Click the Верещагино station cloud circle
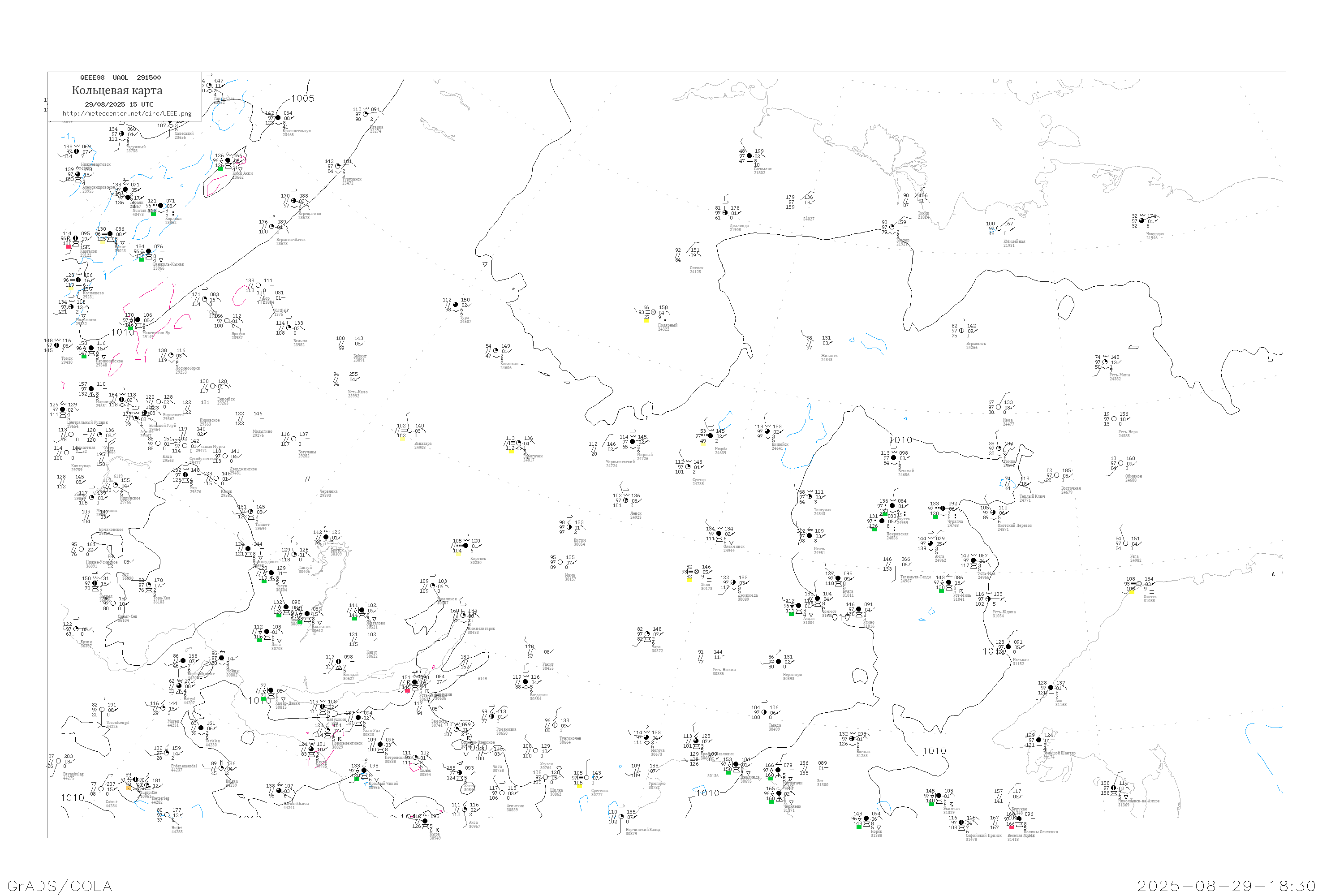The height and width of the screenshot is (896, 1344). coord(294,201)
